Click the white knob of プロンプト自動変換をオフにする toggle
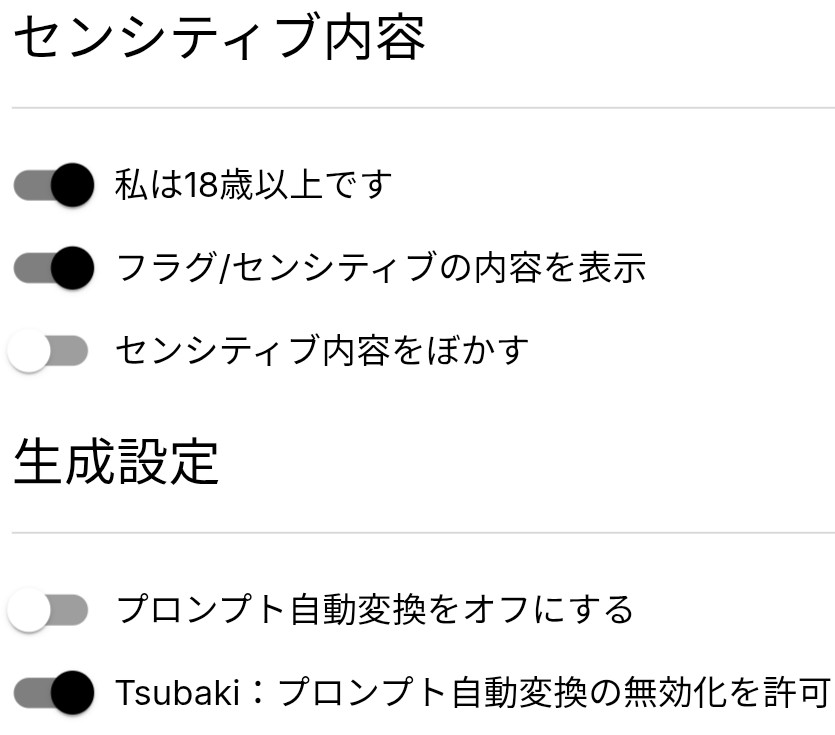835x735 pixels. [30, 610]
